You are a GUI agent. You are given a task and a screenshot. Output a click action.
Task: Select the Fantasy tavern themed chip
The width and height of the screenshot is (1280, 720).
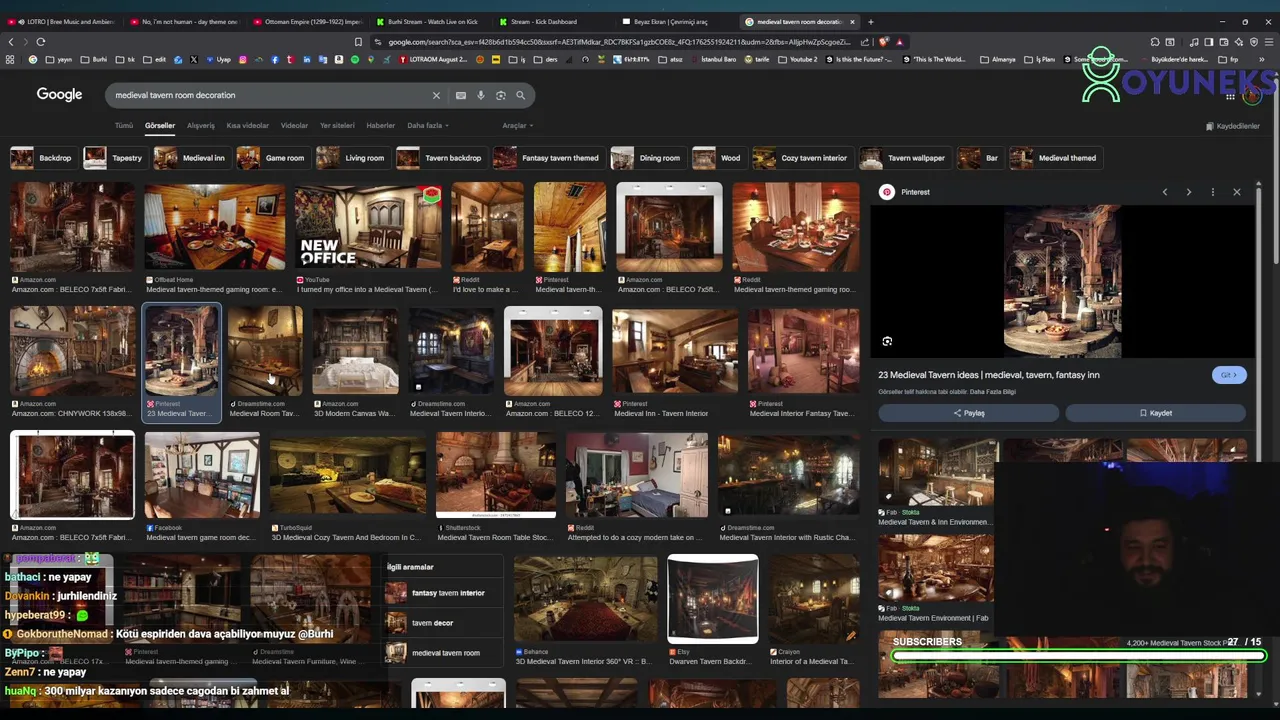(x=547, y=158)
